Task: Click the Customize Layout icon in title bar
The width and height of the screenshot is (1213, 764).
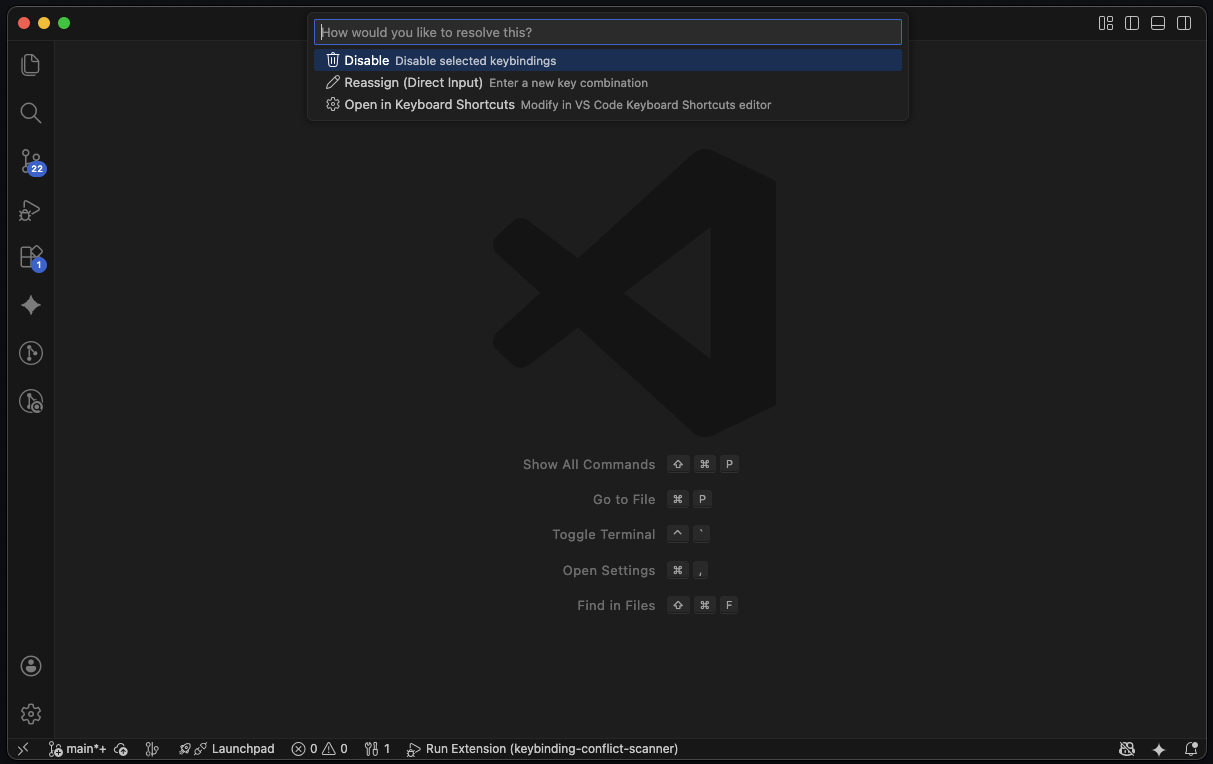Action: (x=1106, y=23)
